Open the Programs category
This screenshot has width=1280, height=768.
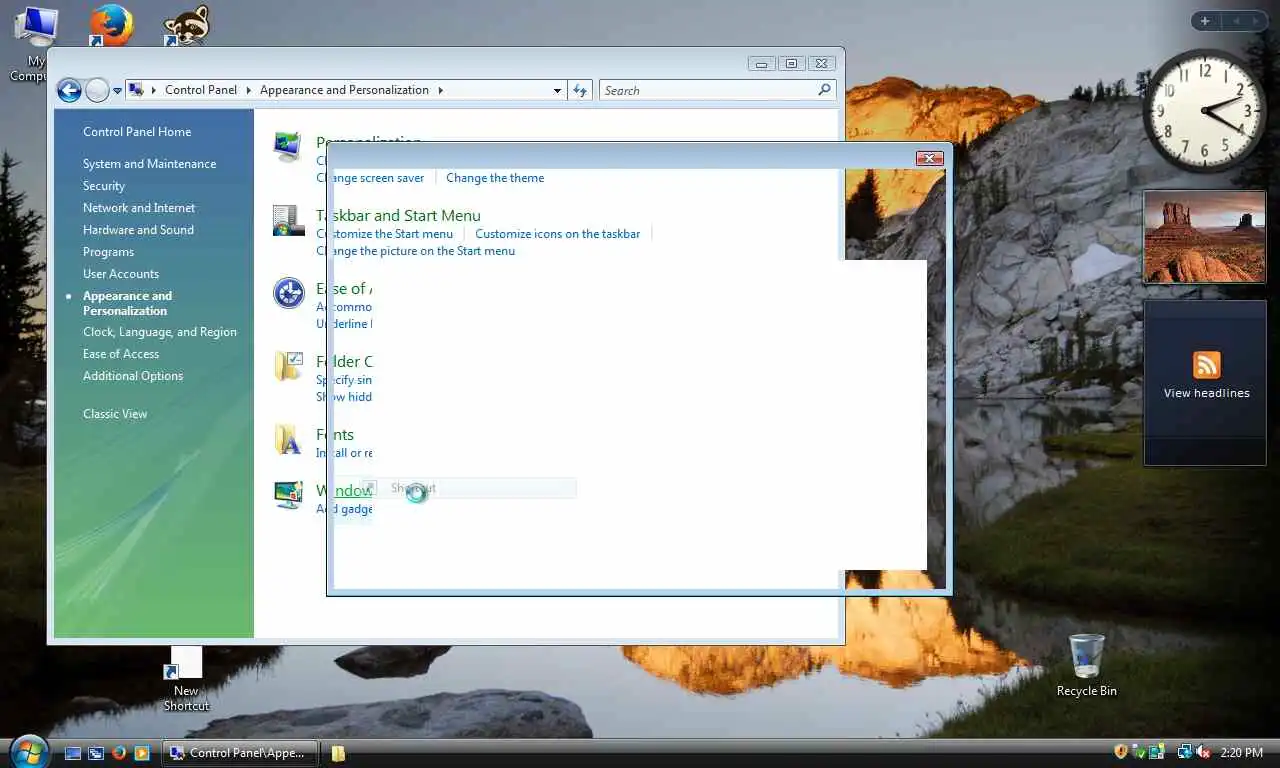point(108,252)
